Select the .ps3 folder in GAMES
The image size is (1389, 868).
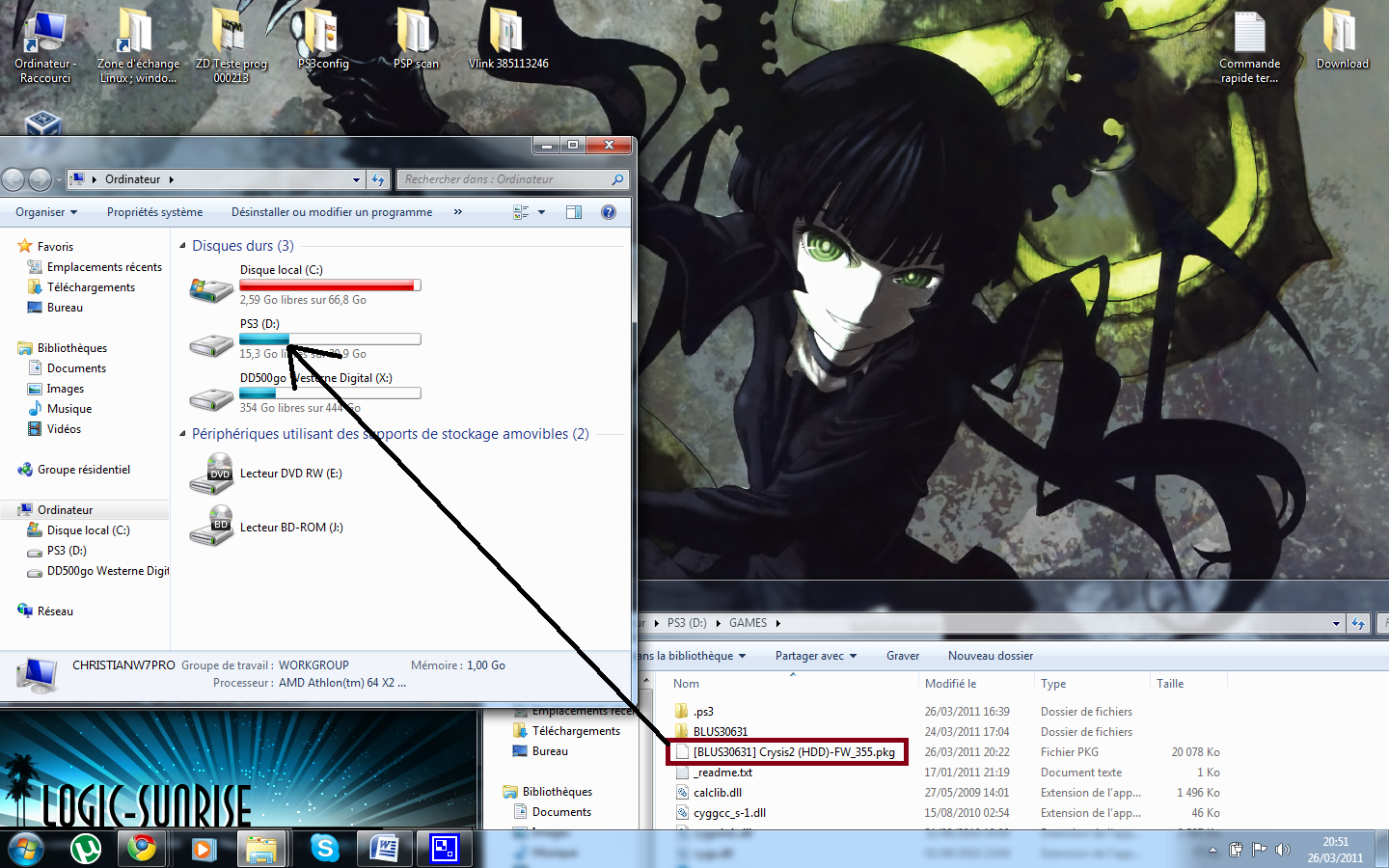pos(703,712)
